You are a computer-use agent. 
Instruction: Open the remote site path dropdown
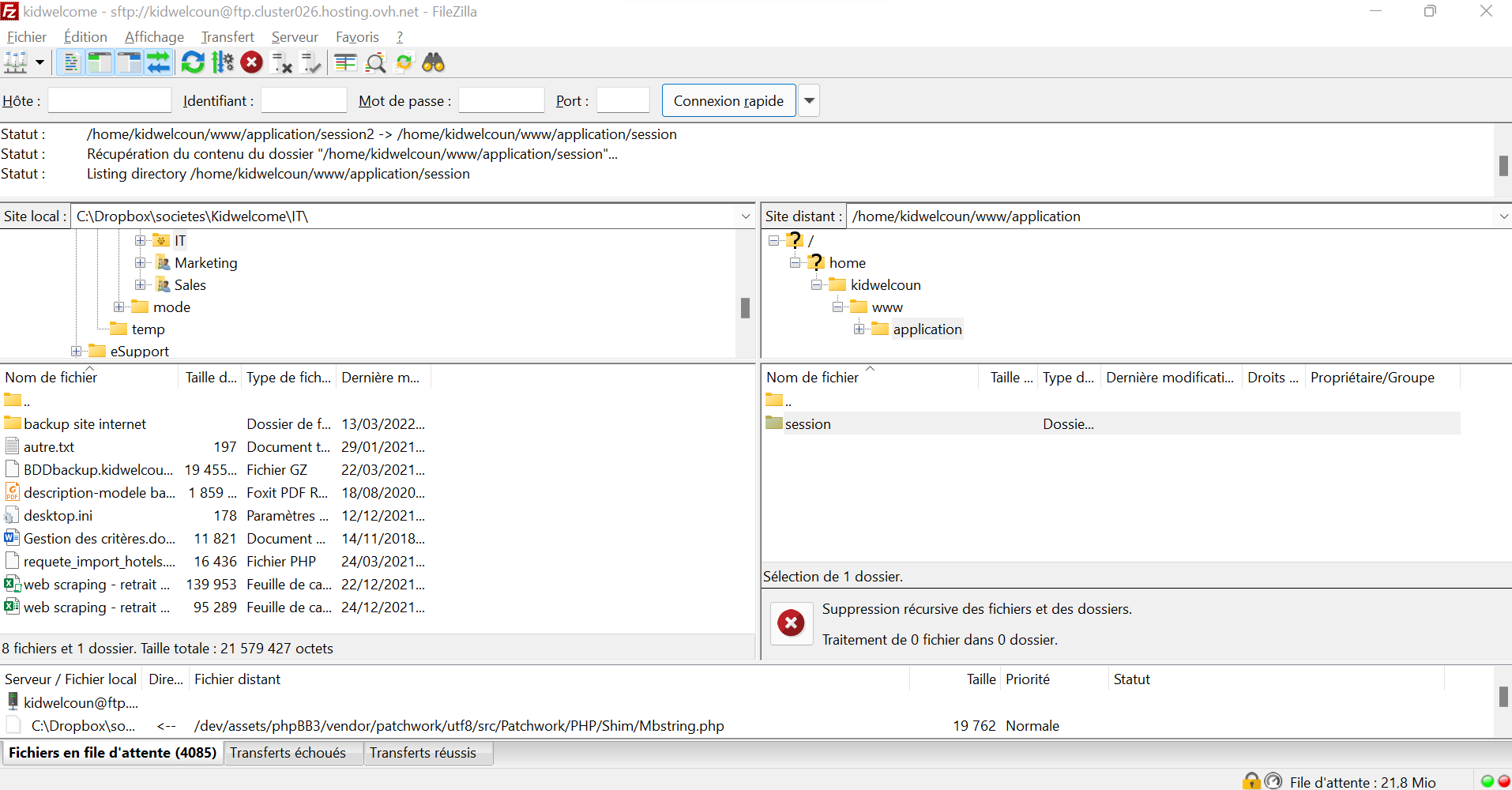[1503, 216]
